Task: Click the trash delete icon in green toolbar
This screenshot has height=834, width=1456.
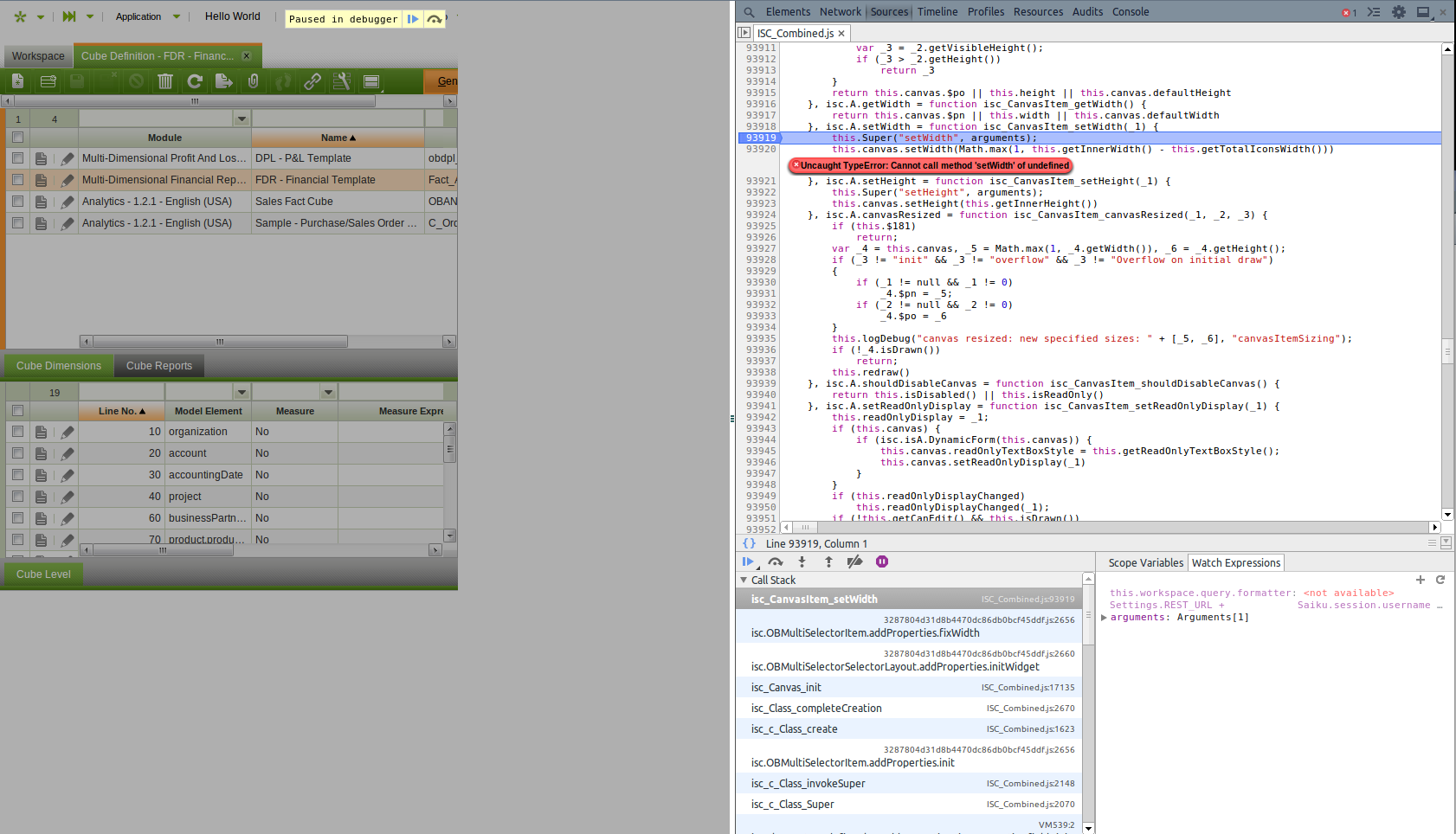Action: 165,81
